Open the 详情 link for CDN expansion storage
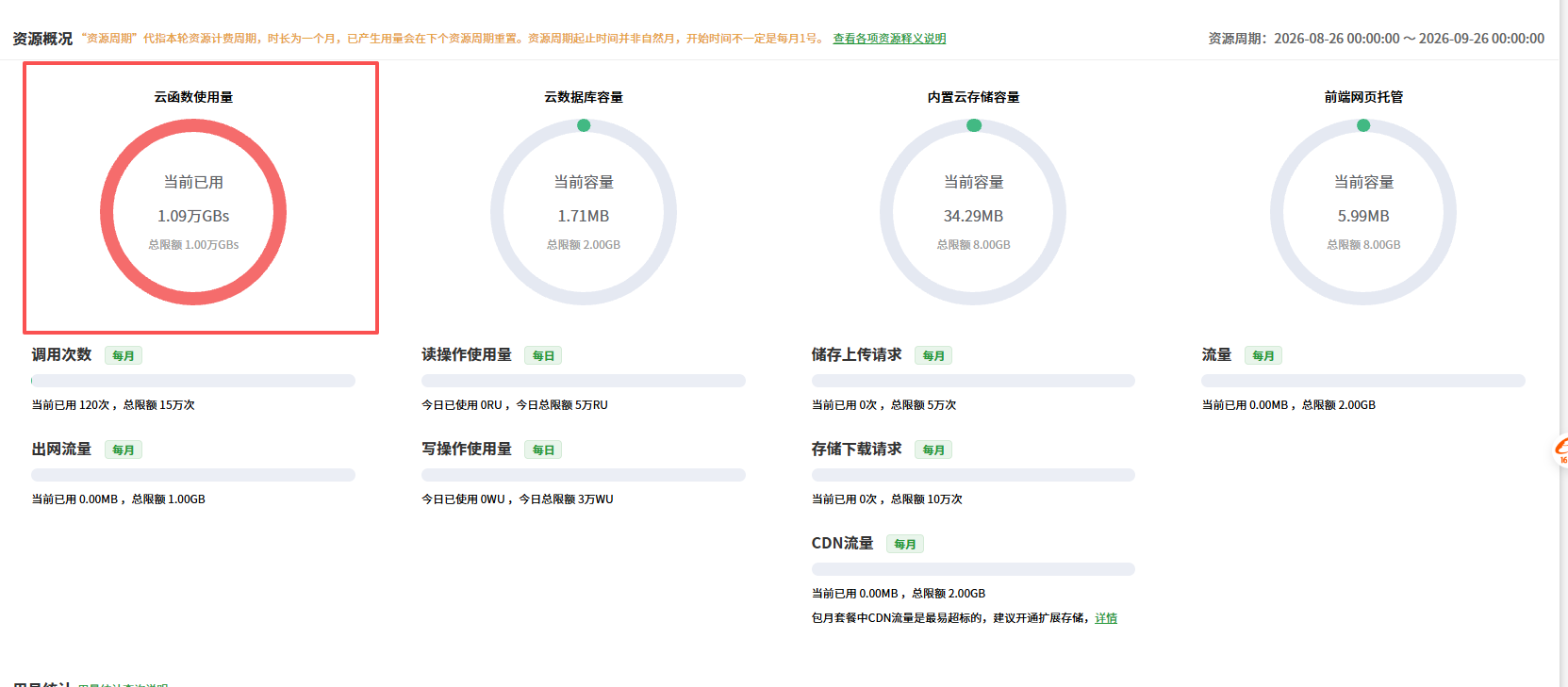The width and height of the screenshot is (1568, 687). 1106,618
